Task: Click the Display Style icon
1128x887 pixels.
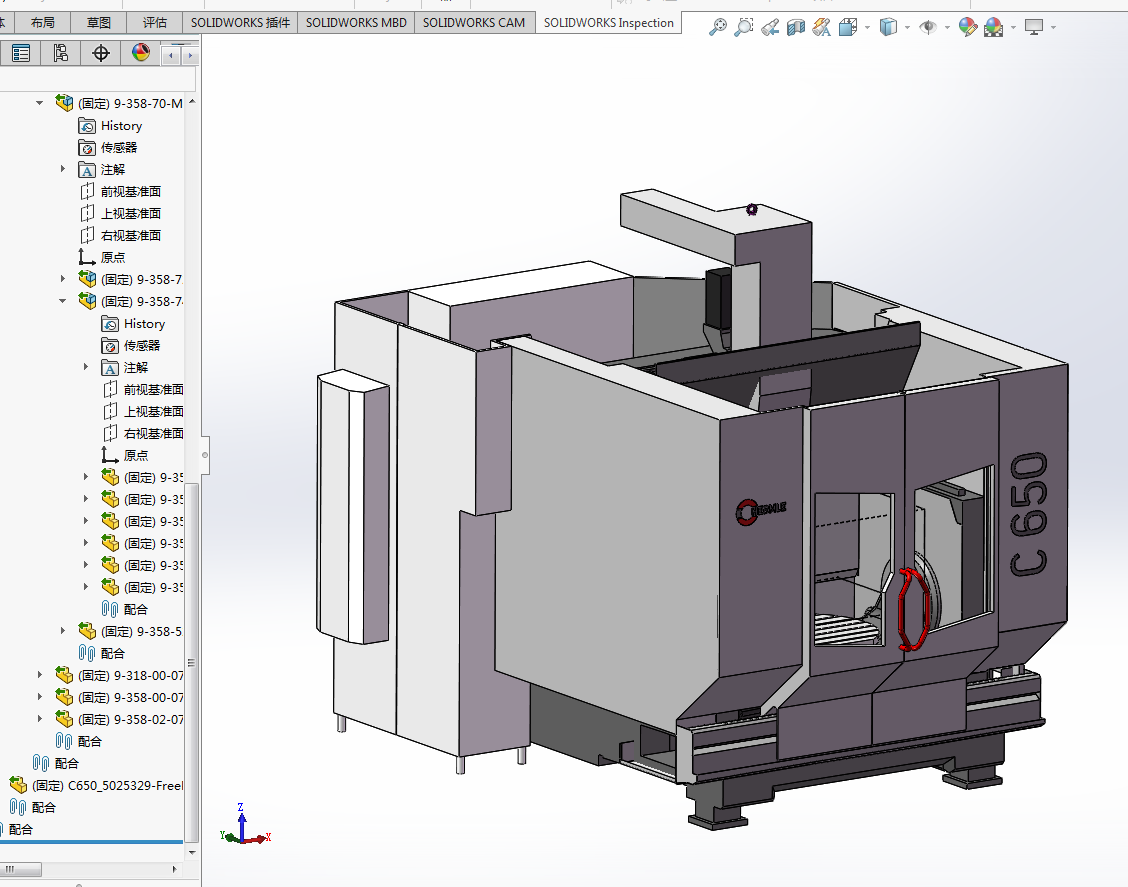Action: [x=888, y=27]
